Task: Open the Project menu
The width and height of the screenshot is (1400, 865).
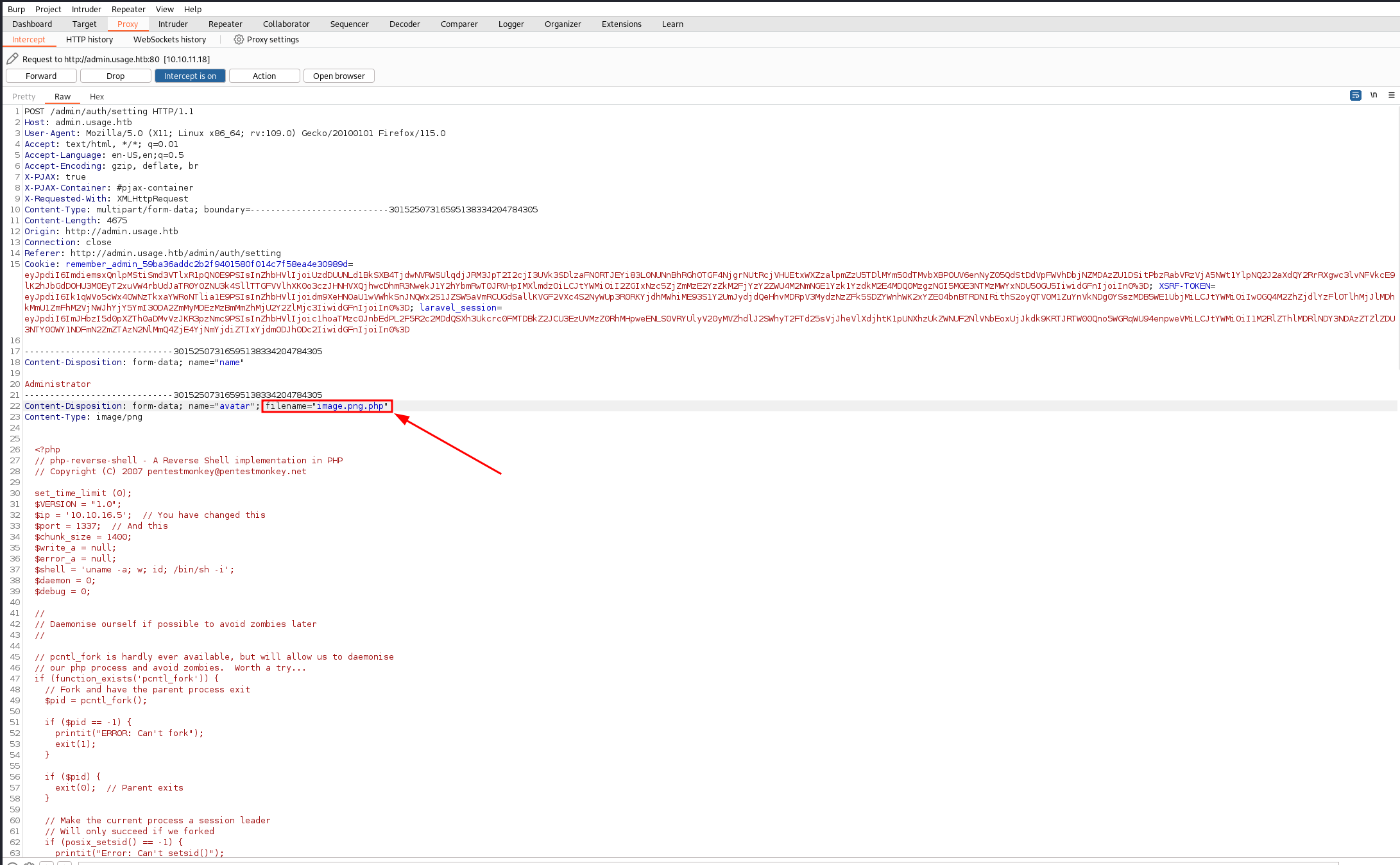Action: (x=48, y=9)
